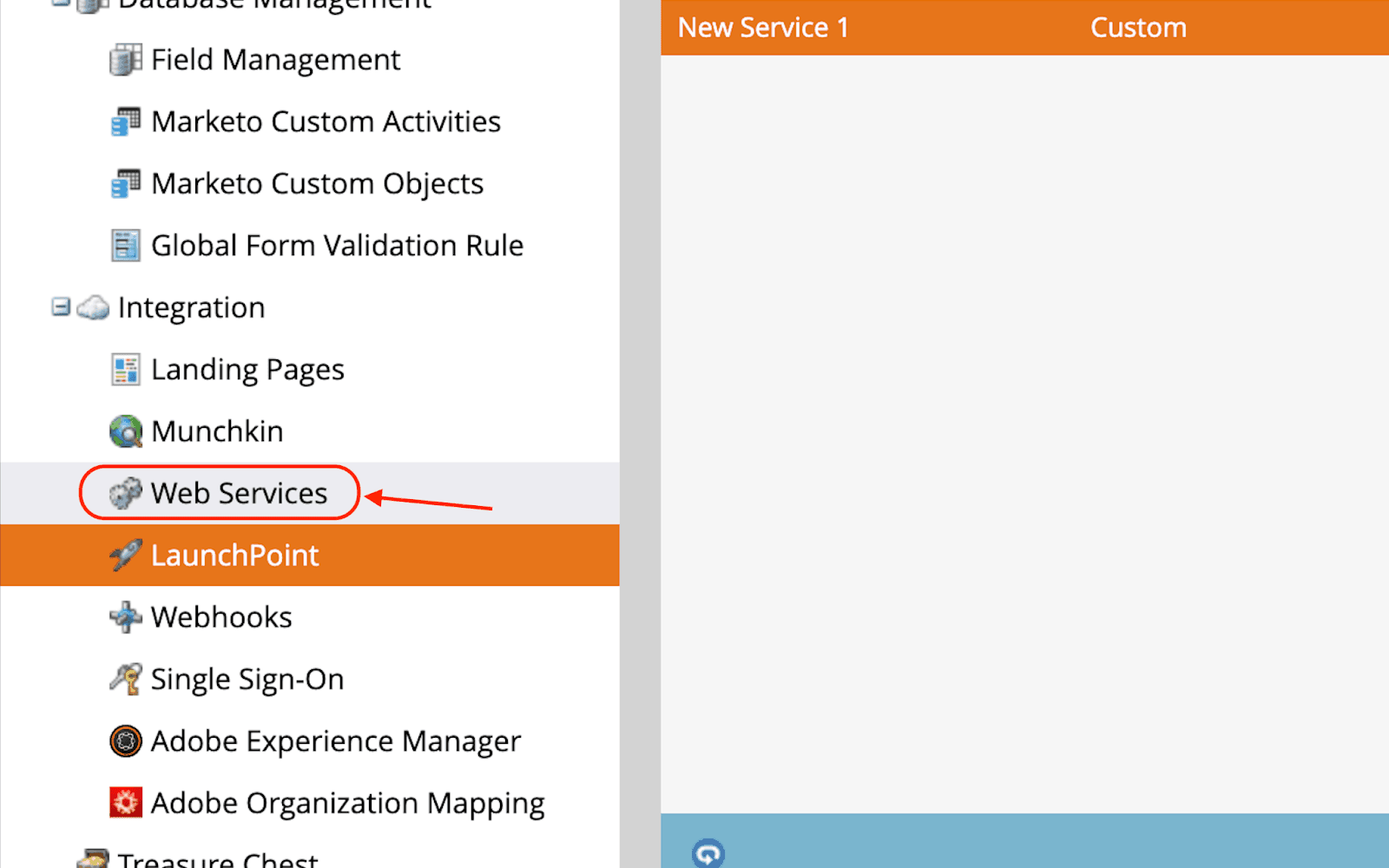This screenshot has height=868, width=1389.
Task: Click the Integration cloud icon
Action: click(93, 308)
